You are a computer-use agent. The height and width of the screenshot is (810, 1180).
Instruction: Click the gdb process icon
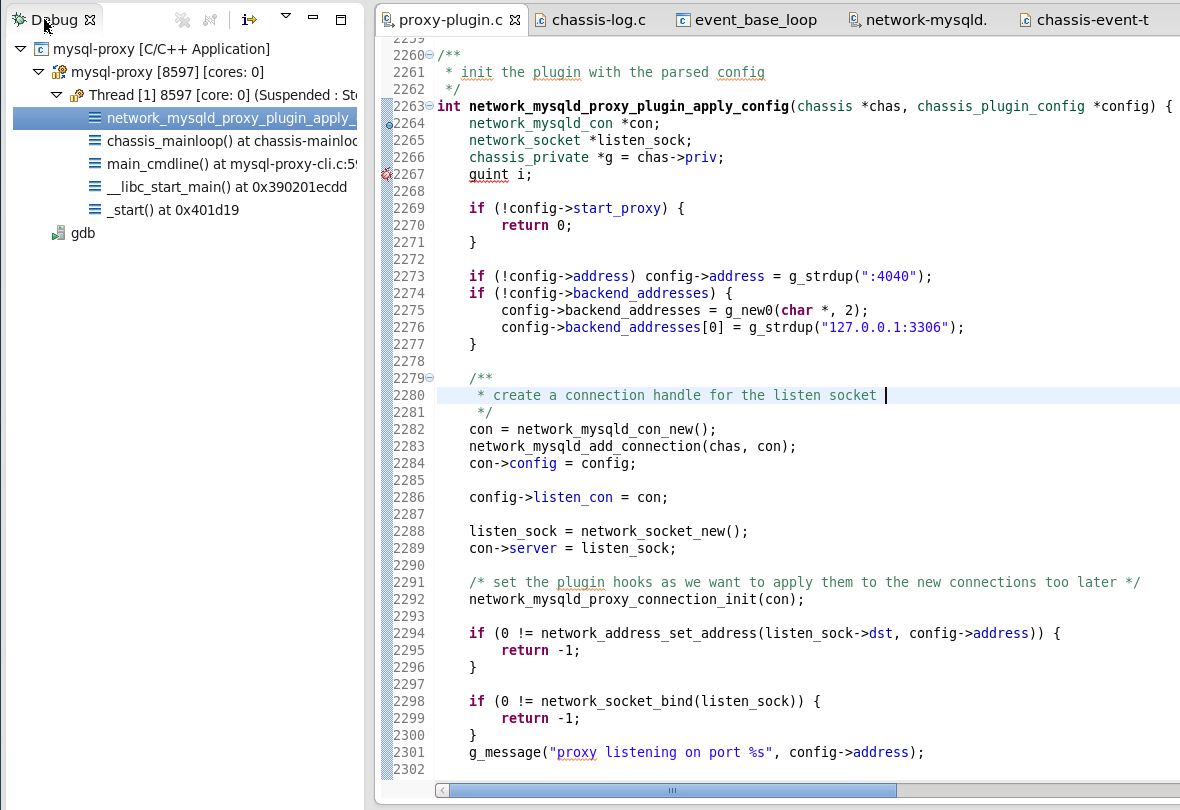pos(58,233)
